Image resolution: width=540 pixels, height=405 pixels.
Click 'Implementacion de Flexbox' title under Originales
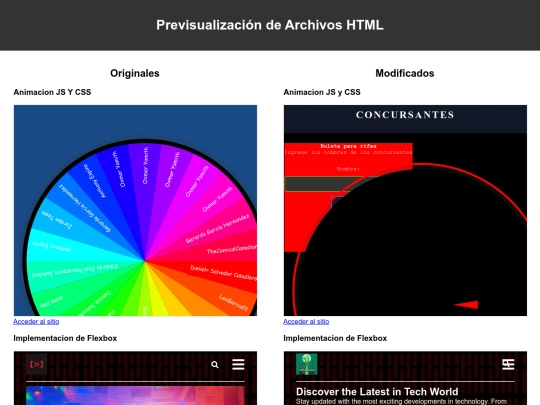click(x=65, y=338)
